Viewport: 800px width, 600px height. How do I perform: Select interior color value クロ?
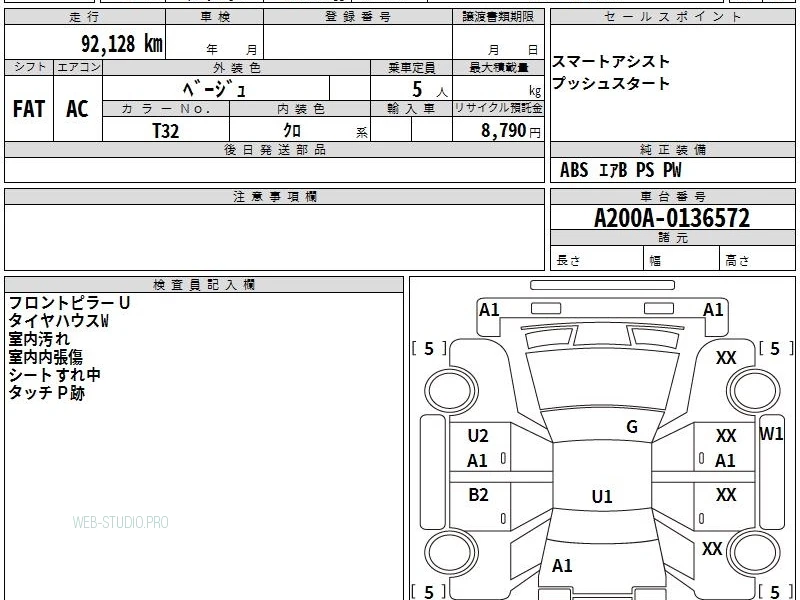[x=292, y=131]
